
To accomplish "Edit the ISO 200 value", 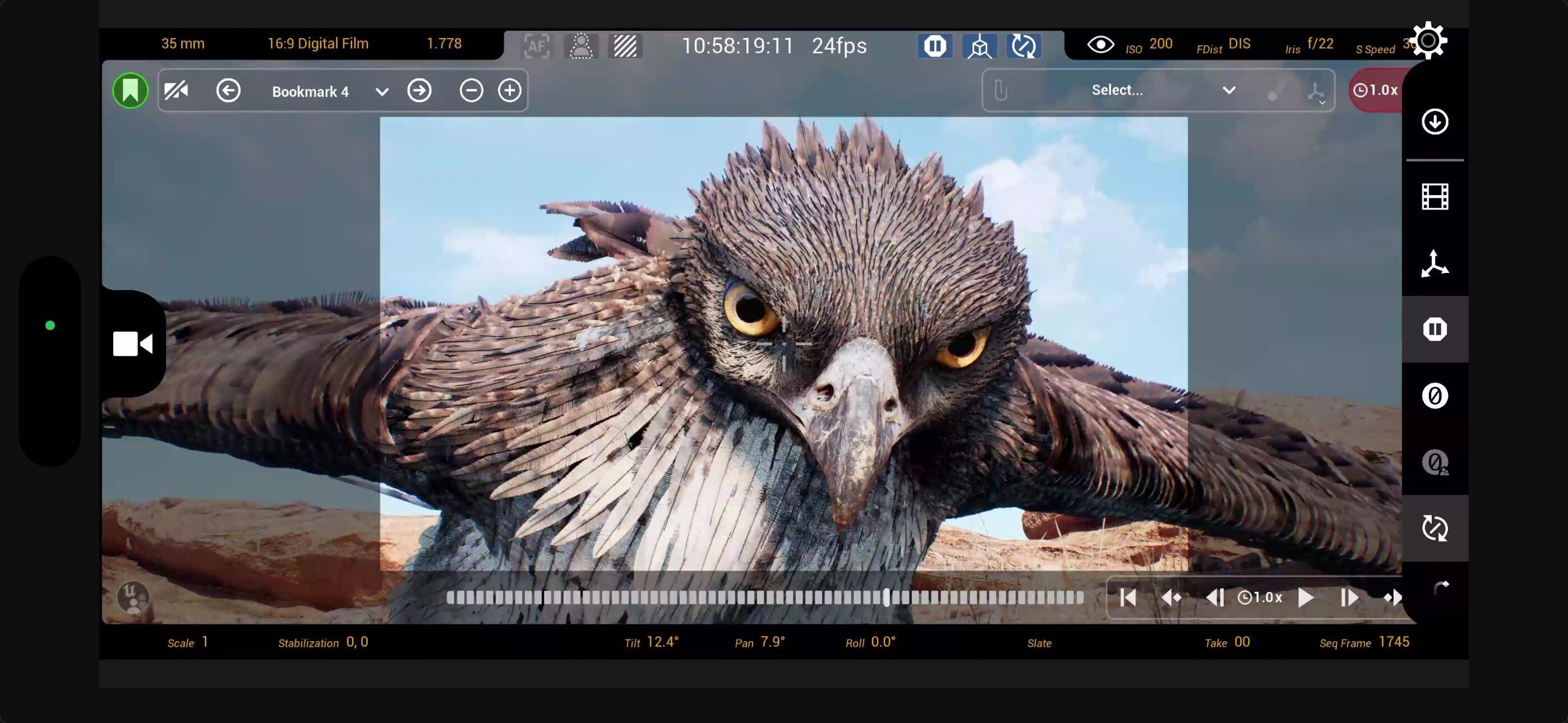I will [x=1149, y=44].
